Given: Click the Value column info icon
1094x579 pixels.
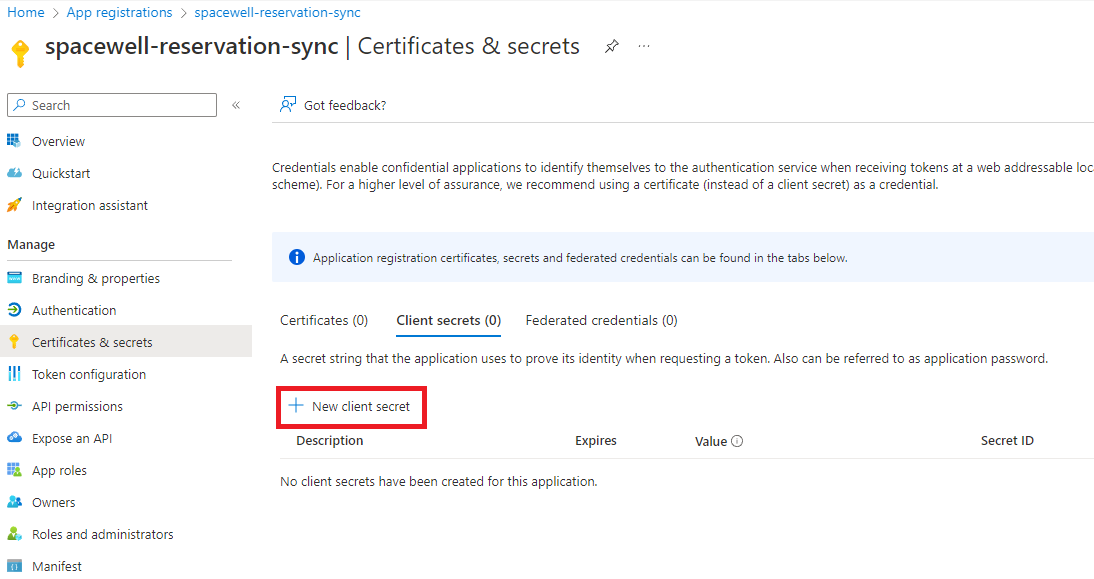Looking at the screenshot, I should pos(737,441).
